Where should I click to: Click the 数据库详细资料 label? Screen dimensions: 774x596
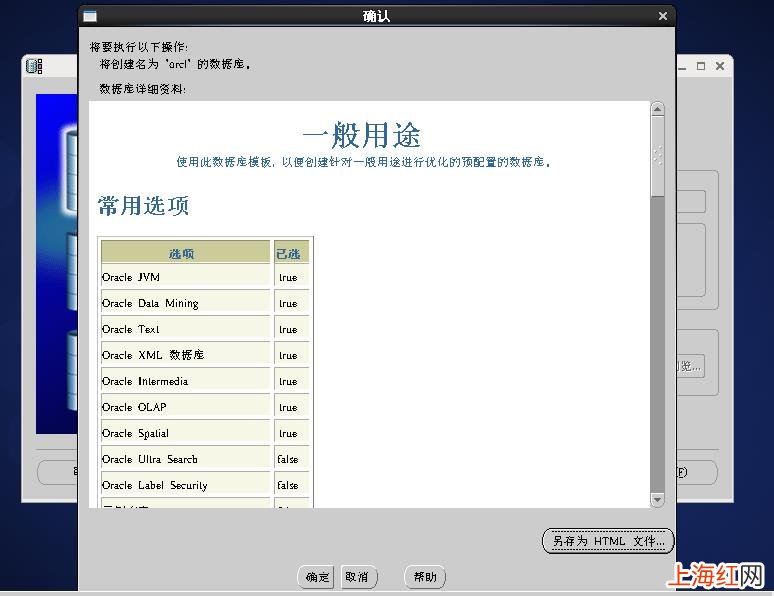pos(142,89)
